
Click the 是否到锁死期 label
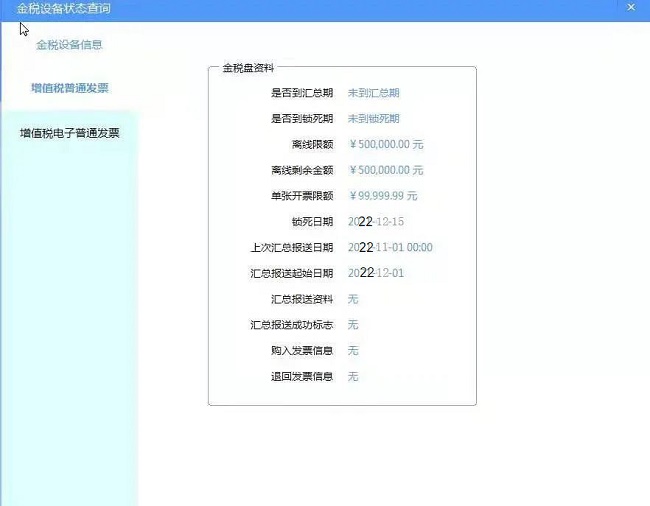coord(302,119)
